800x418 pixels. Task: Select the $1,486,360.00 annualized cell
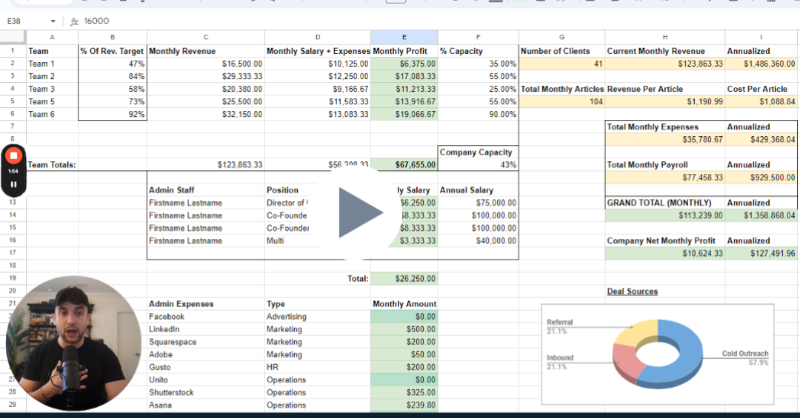pyautogui.click(x=761, y=64)
